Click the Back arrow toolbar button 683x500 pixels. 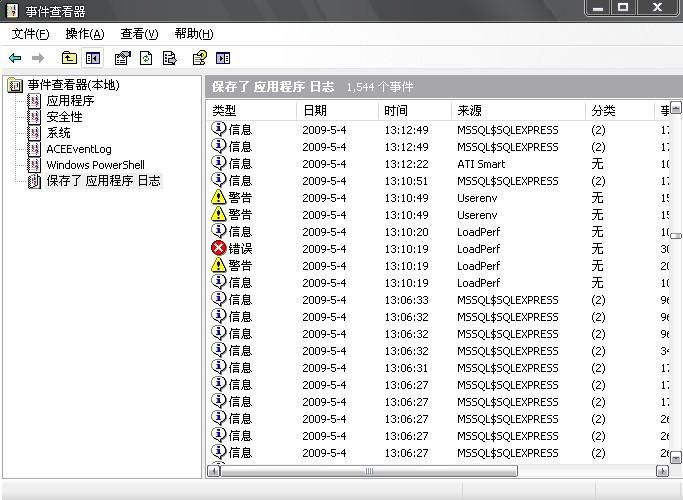15,58
